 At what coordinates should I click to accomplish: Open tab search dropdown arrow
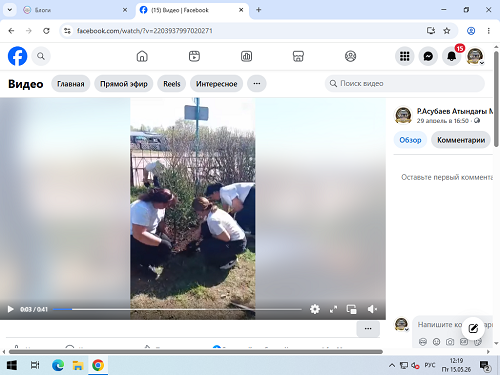tap(10, 10)
